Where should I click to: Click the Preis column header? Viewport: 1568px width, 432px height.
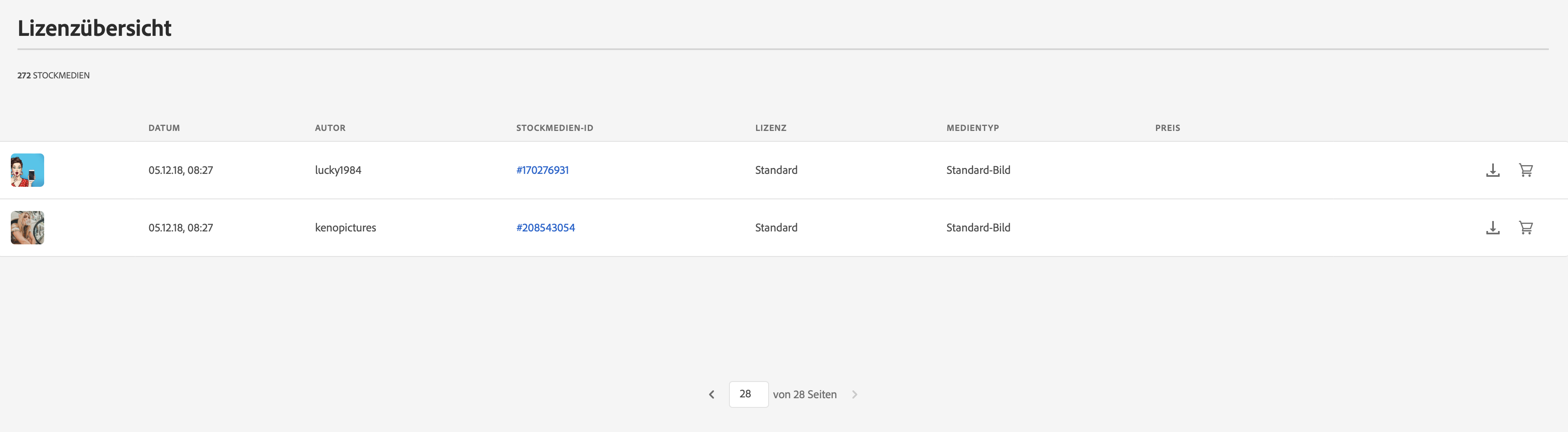click(1168, 128)
